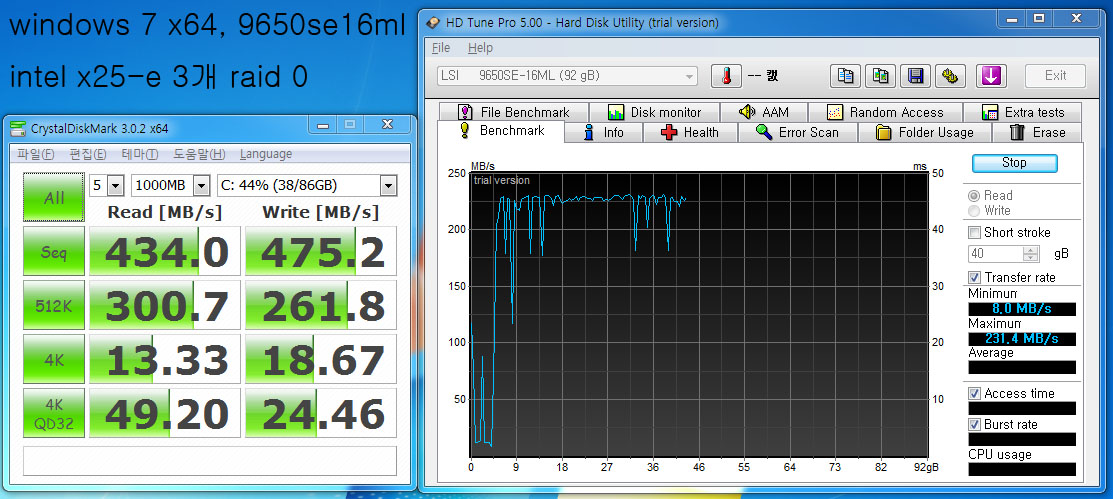1113x499 pixels.
Task: Click the 4K QD32 test button
Action: (x=54, y=413)
